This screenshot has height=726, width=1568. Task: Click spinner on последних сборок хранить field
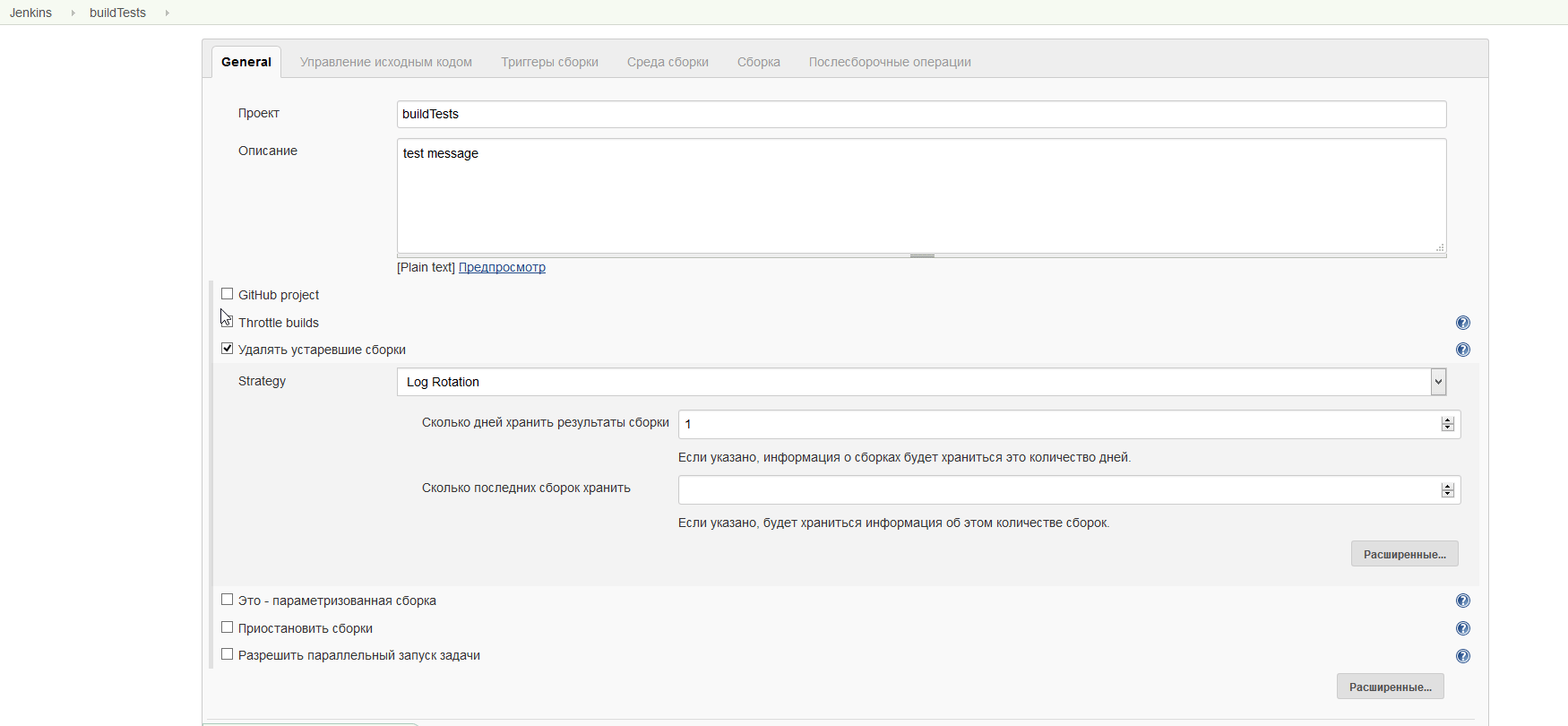[x=1447, y=490]
